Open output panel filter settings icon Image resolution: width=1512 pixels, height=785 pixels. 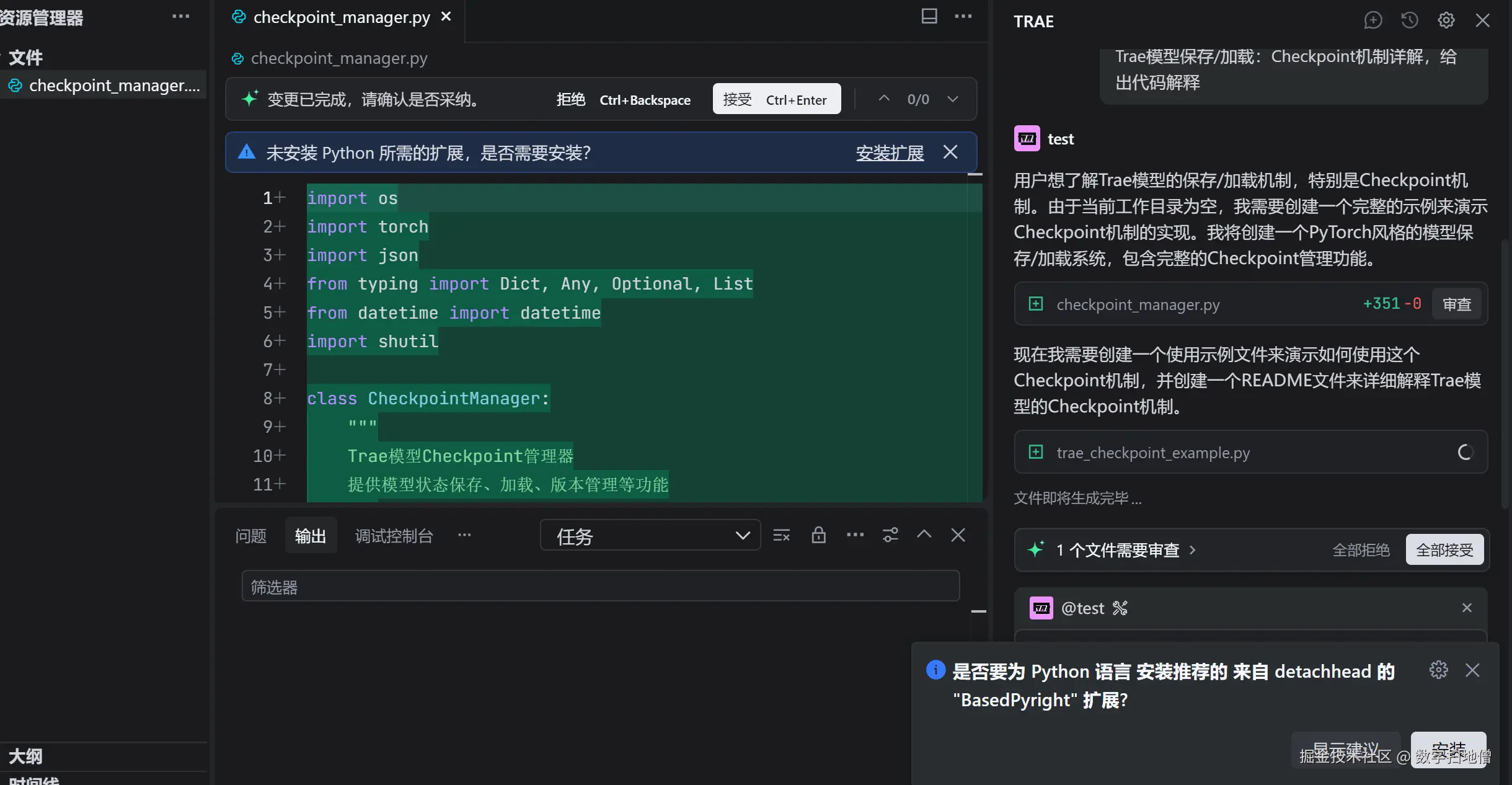[890, 535]
